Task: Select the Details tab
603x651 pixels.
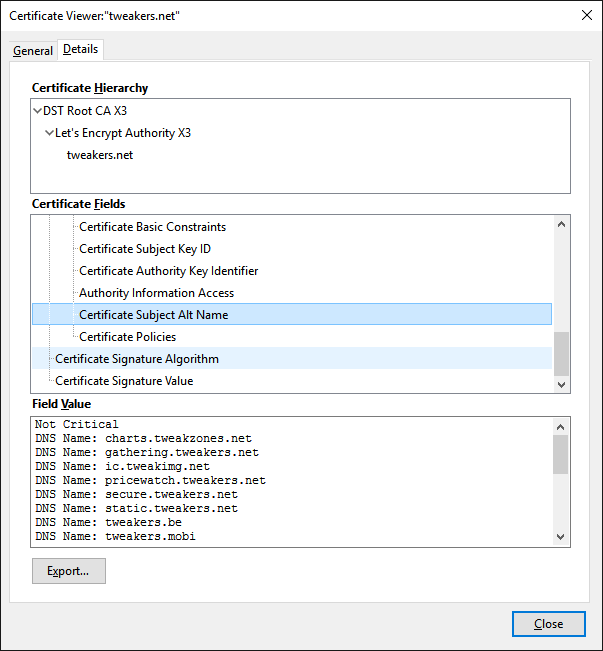Action: (x=80, y=49)
